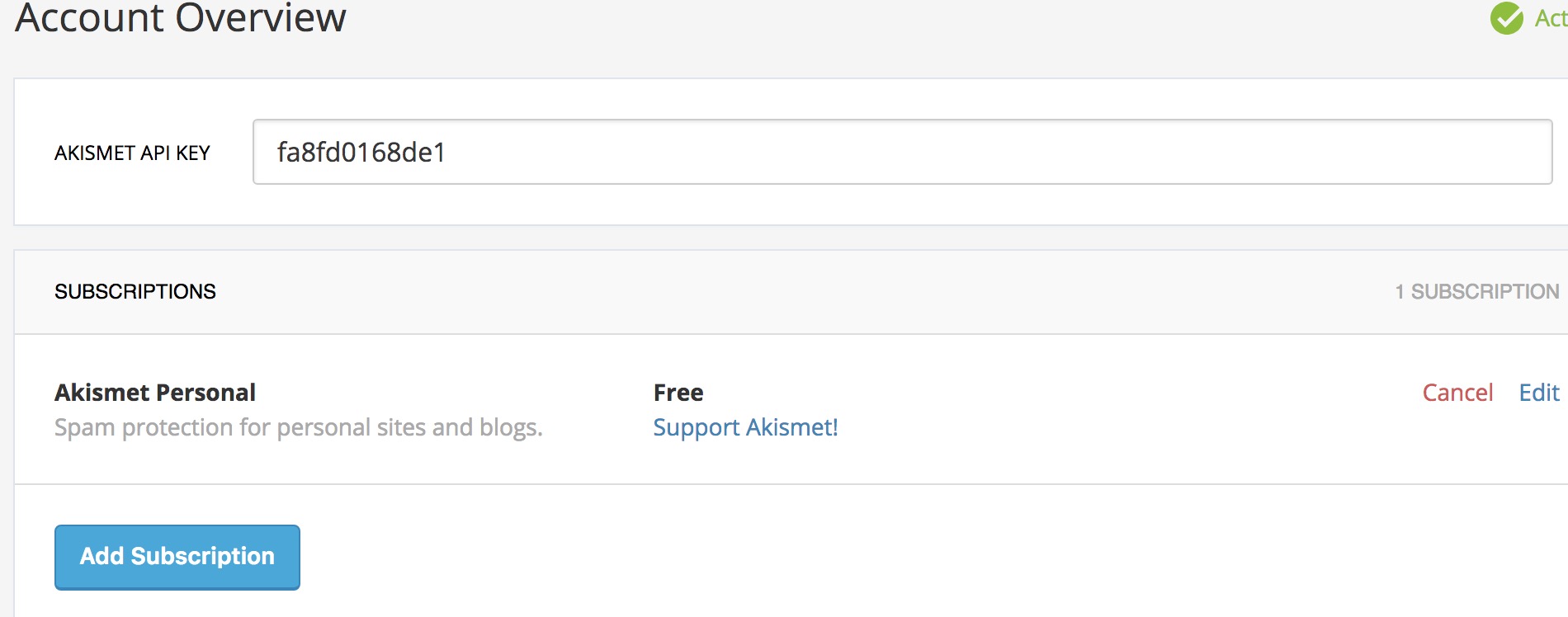Screen dimensions: 1568x617
Task: Click the Free price label
Action: pos(678,393)
